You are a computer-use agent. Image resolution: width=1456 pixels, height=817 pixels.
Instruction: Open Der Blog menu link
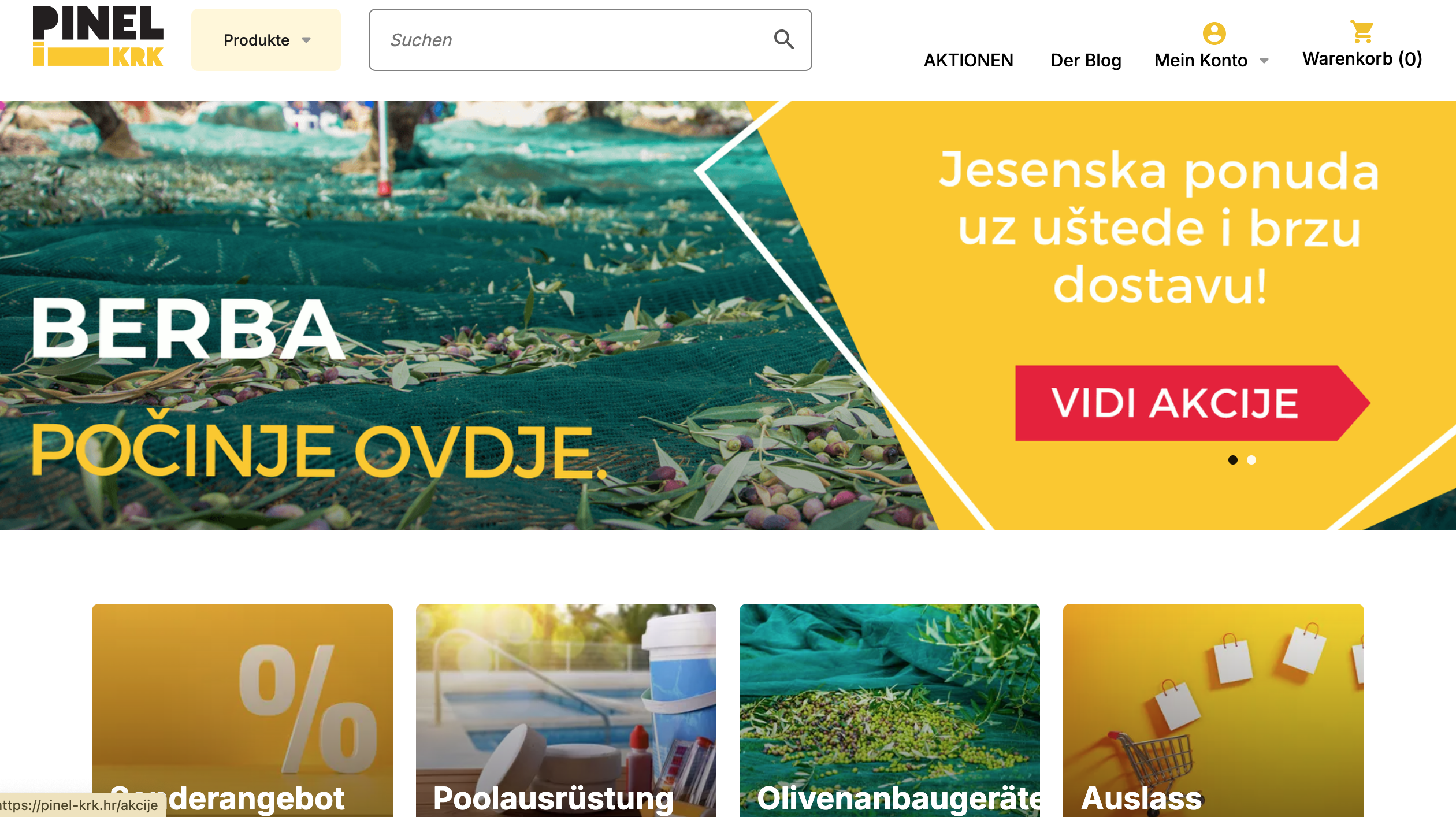click(1086, 60)
